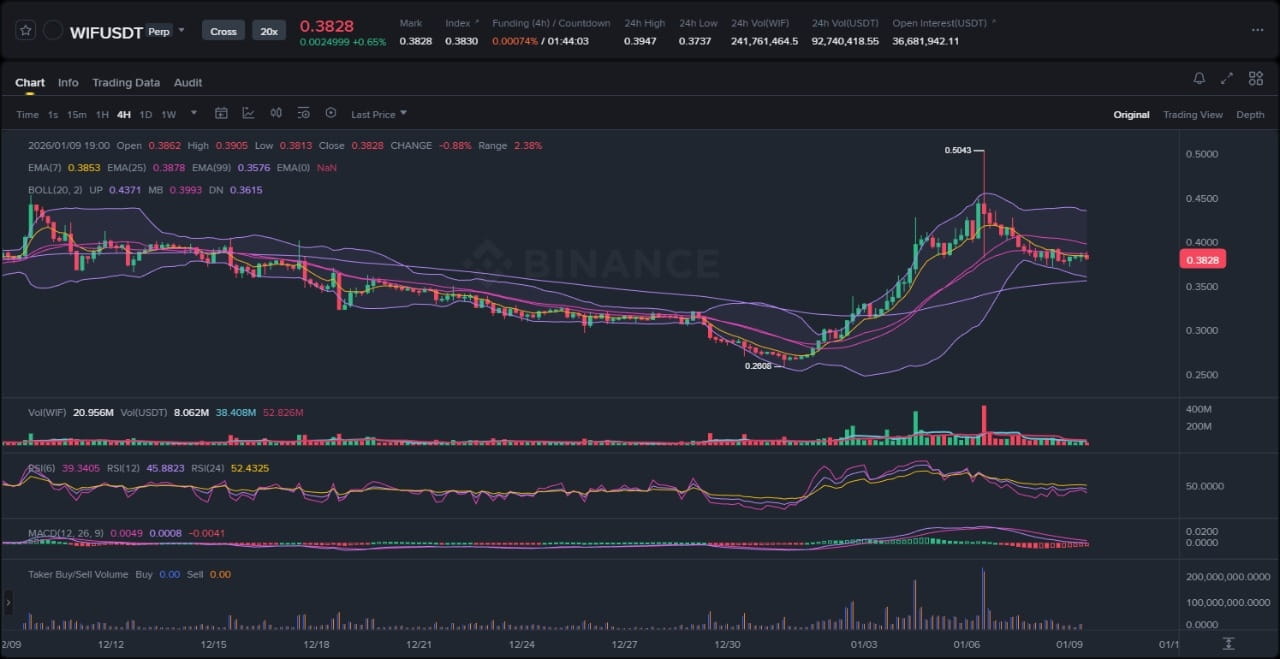This screenshot has width=1280, height=659.
Task: Open the WIFUSDT symbol selector dropdown arrow
Action: coord(181,30)
